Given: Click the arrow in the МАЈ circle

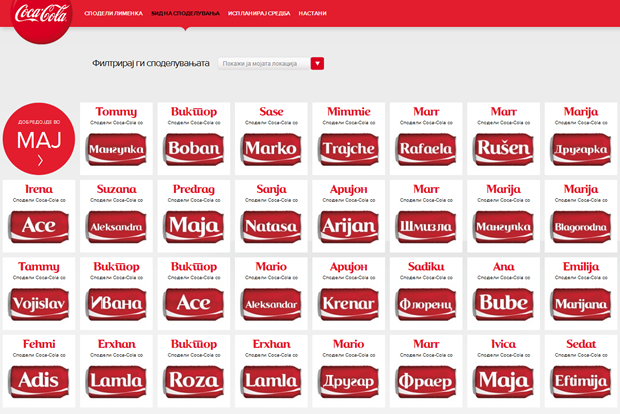Looking at the screenshot, I should (x=40, y=160).
